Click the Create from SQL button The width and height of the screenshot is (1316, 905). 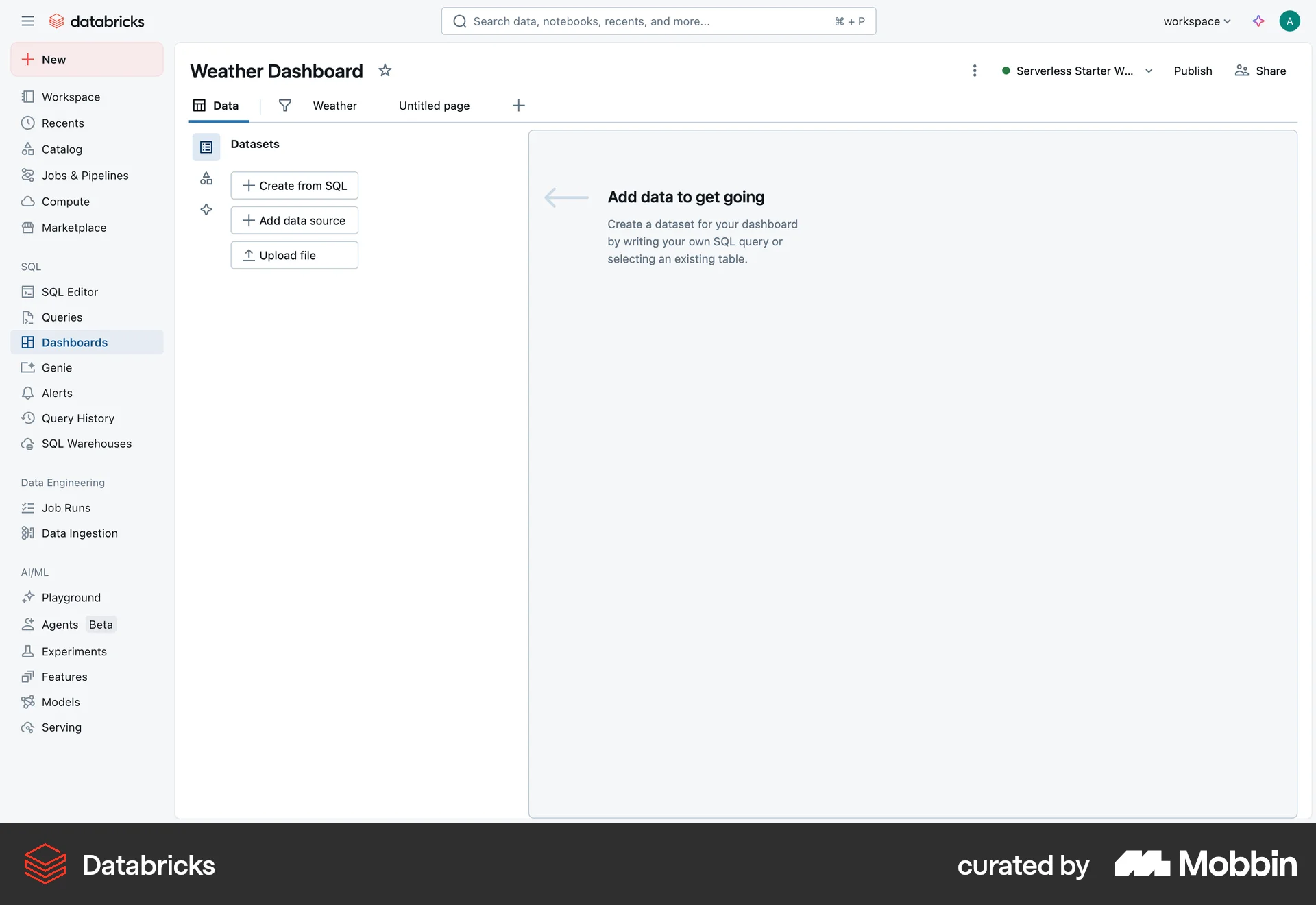coord(294,185)
